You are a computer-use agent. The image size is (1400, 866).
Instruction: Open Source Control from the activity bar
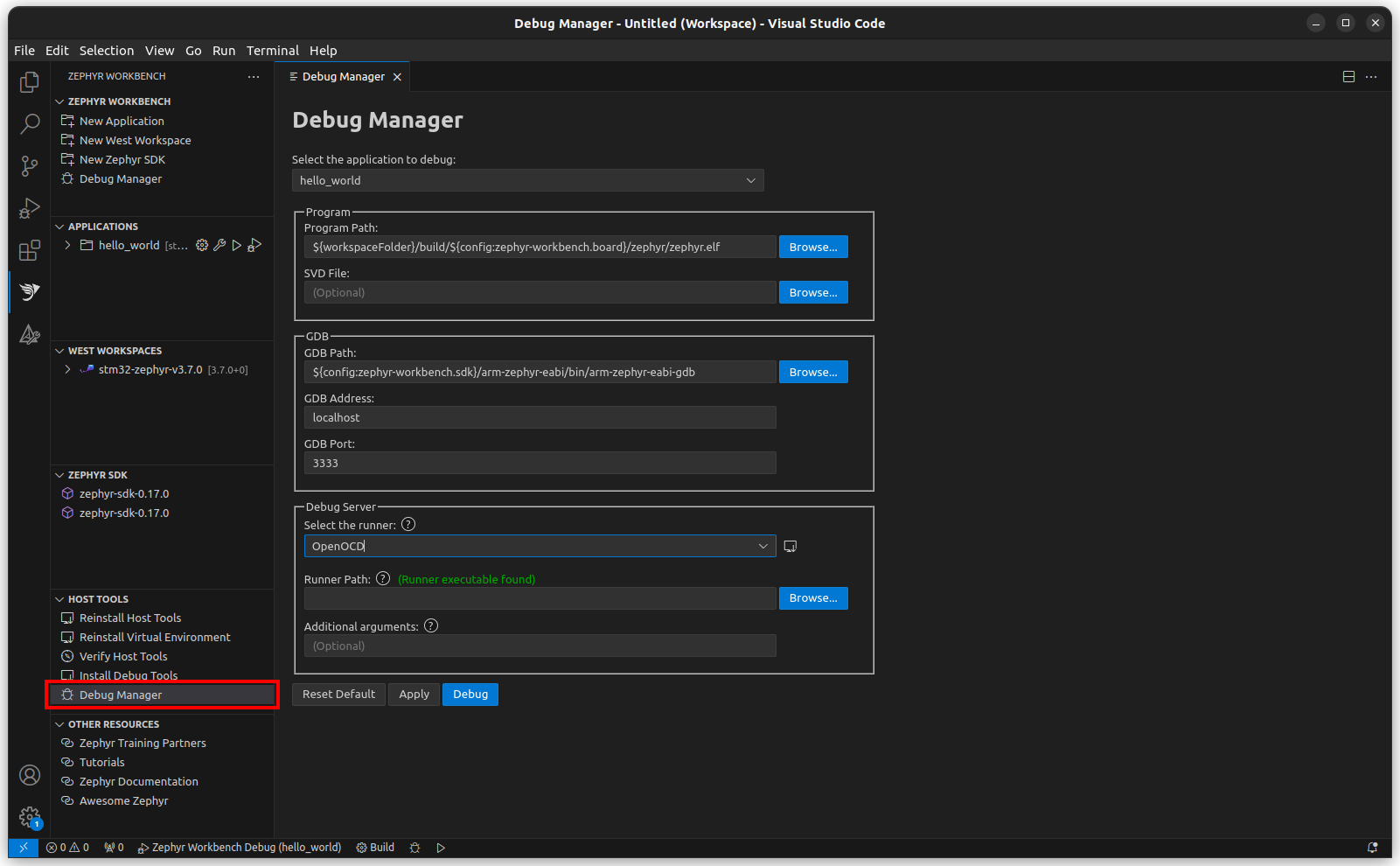click(x=29, y=166)
